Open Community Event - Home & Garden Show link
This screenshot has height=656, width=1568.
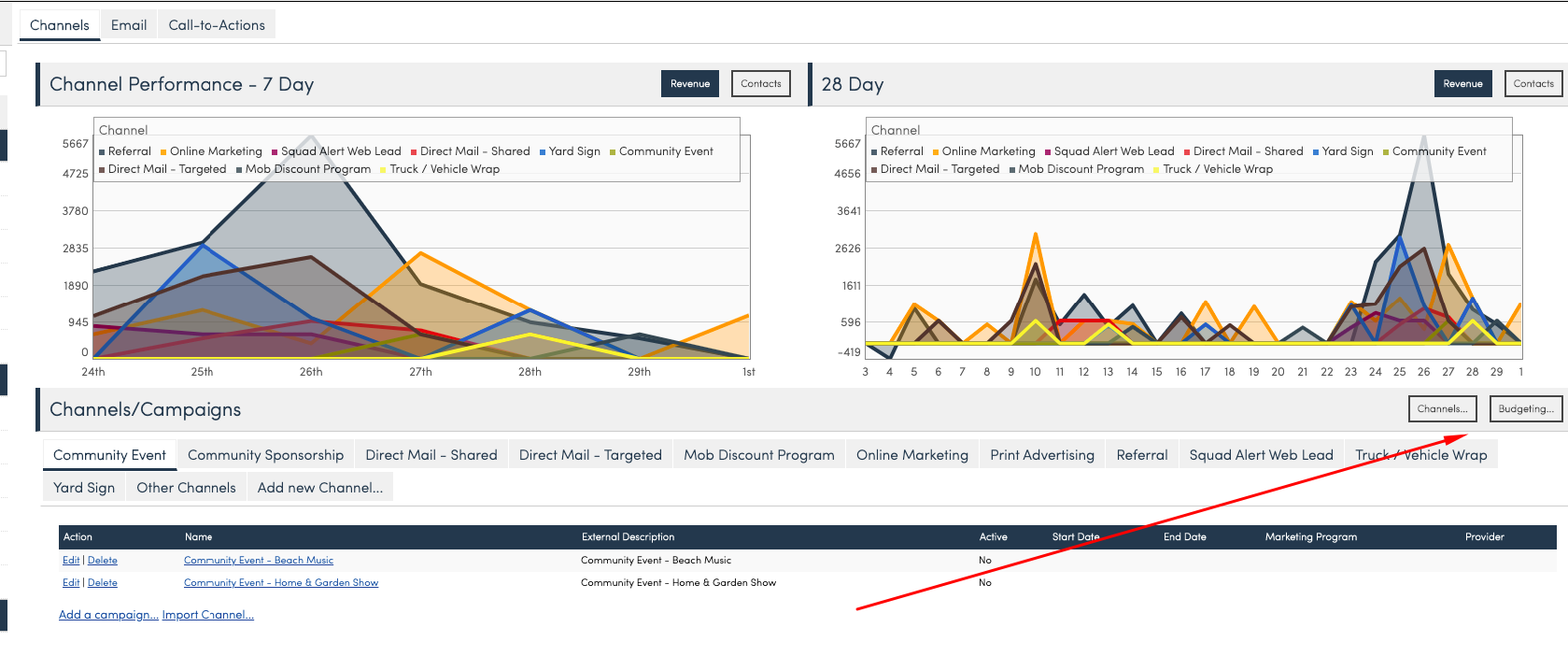pyautogui.click(x=280, y=583)
